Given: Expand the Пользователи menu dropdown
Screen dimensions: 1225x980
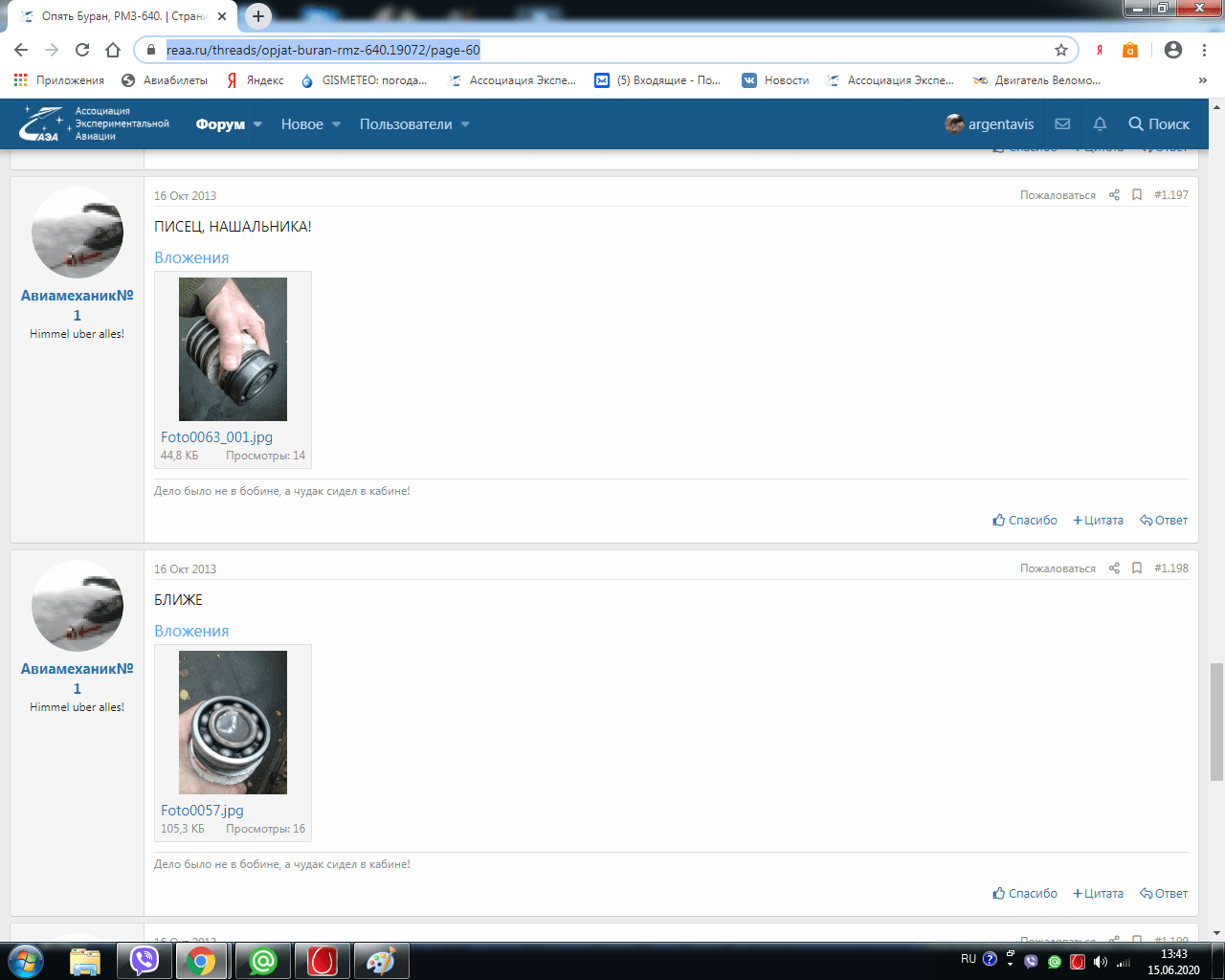Looking at the screenshot, I should pos(465,124).
